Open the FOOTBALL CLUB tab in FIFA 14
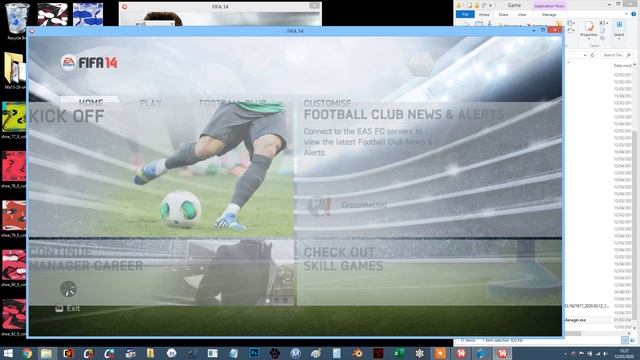 tap(233, 103)
